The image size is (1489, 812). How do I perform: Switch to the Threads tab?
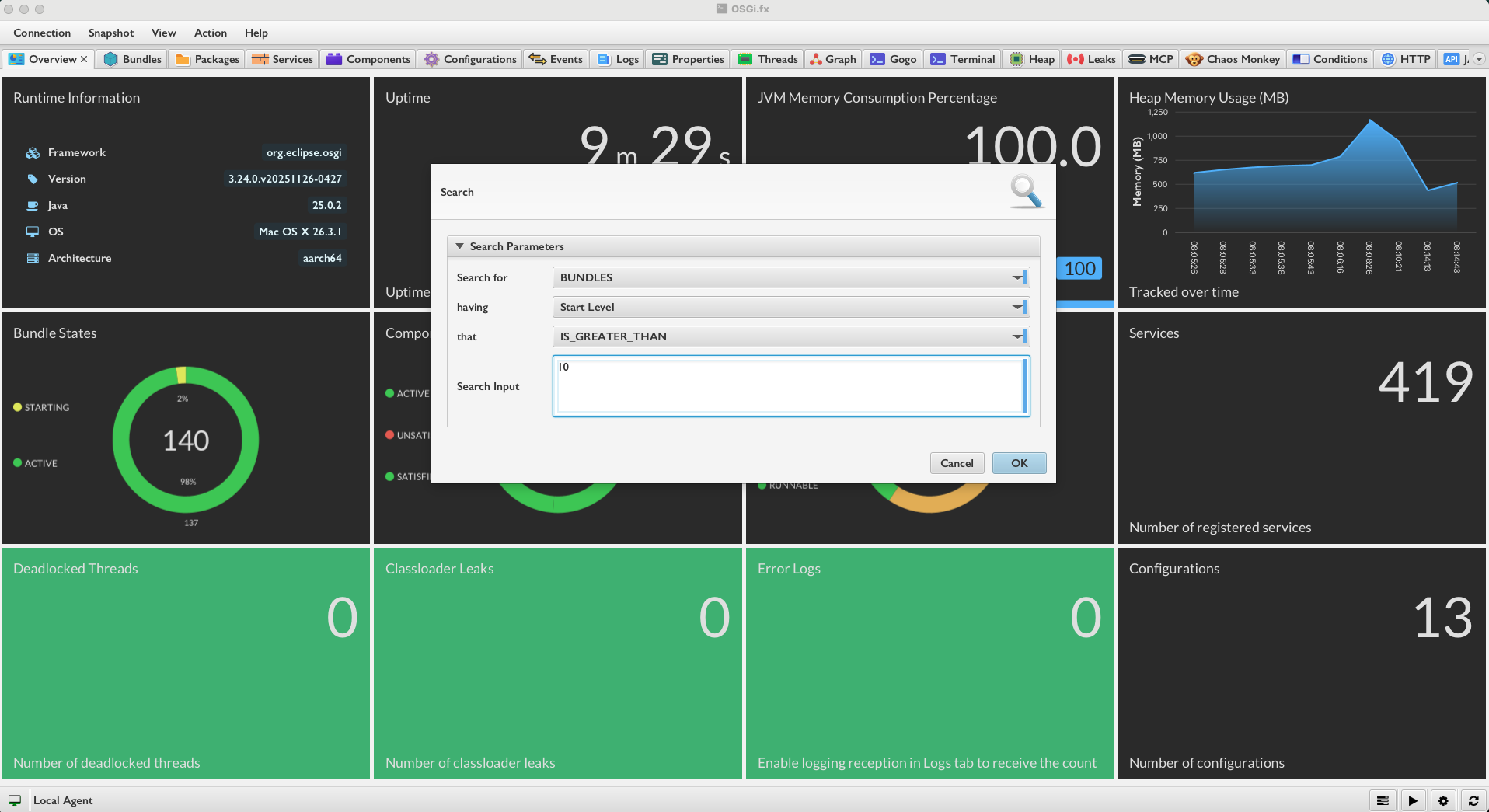click(x=768, y=59)
